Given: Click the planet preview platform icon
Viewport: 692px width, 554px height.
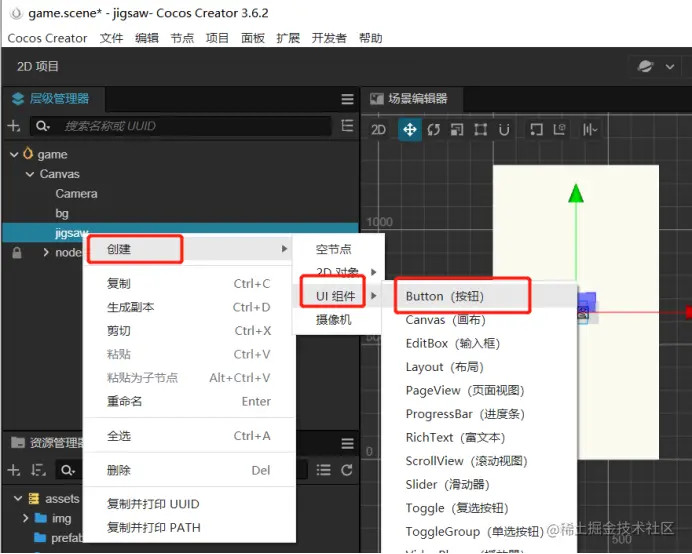Looking at the screenshot, I should coord(645,67).
